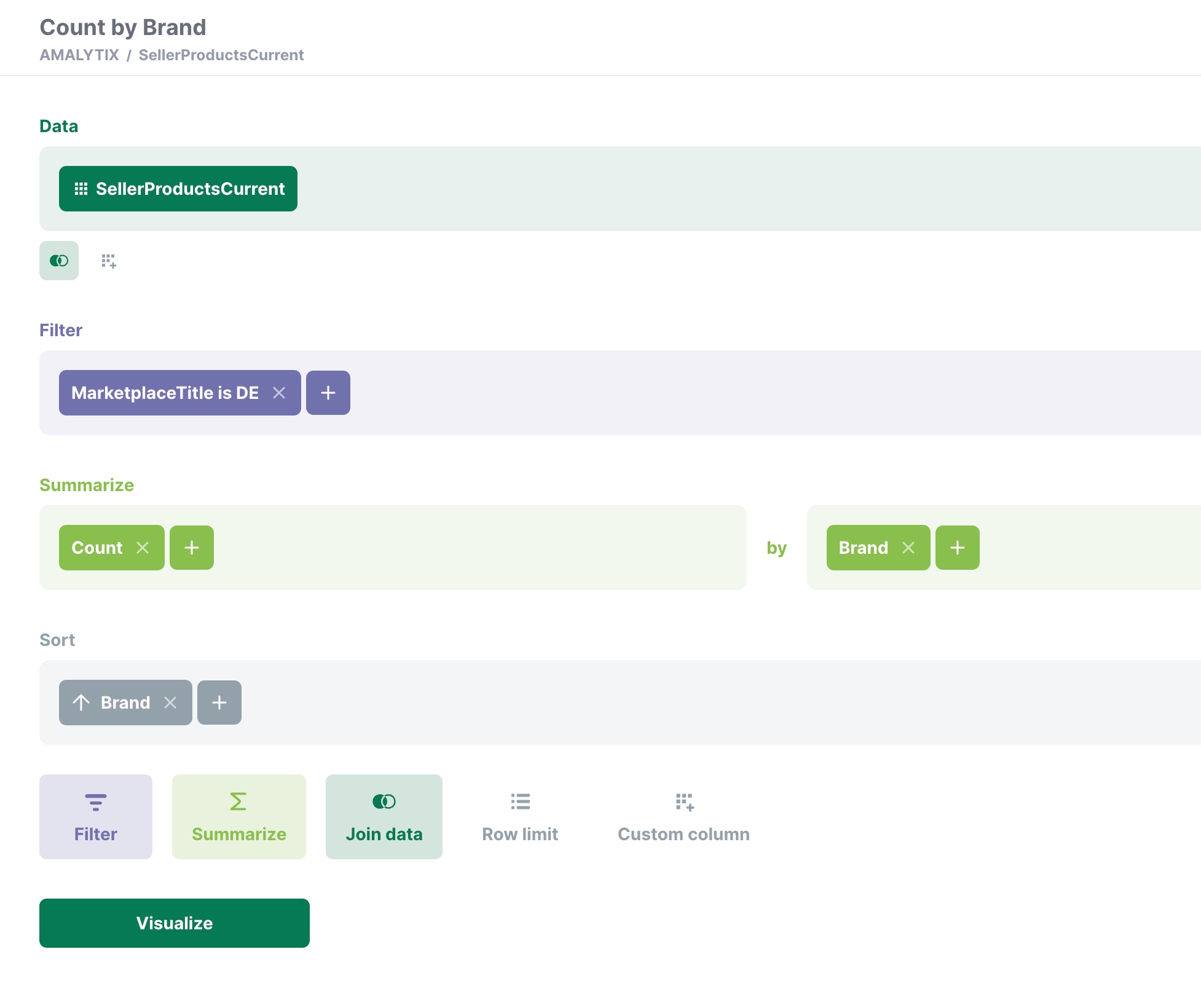1201x1008 pixels.
Task: Click the Visualize button
Action: pyautogui.click(x=175, y=923)
